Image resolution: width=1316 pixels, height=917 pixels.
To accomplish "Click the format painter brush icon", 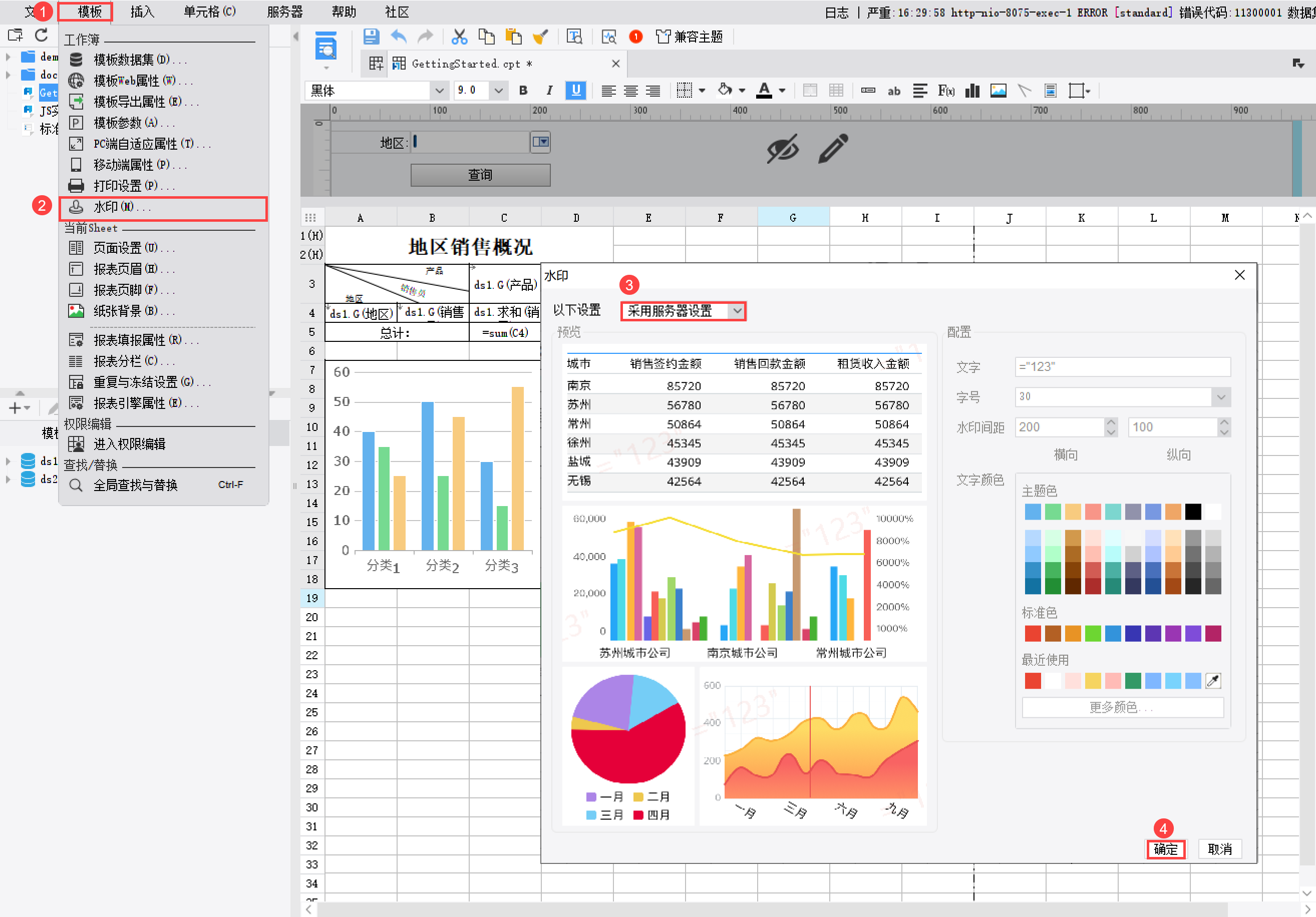I will point(540,37).
